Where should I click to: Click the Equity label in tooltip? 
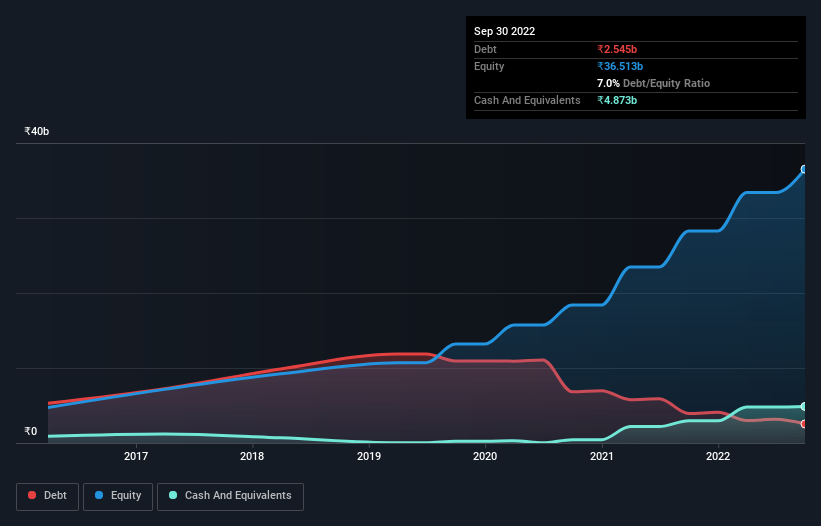(x=489, y=66)
